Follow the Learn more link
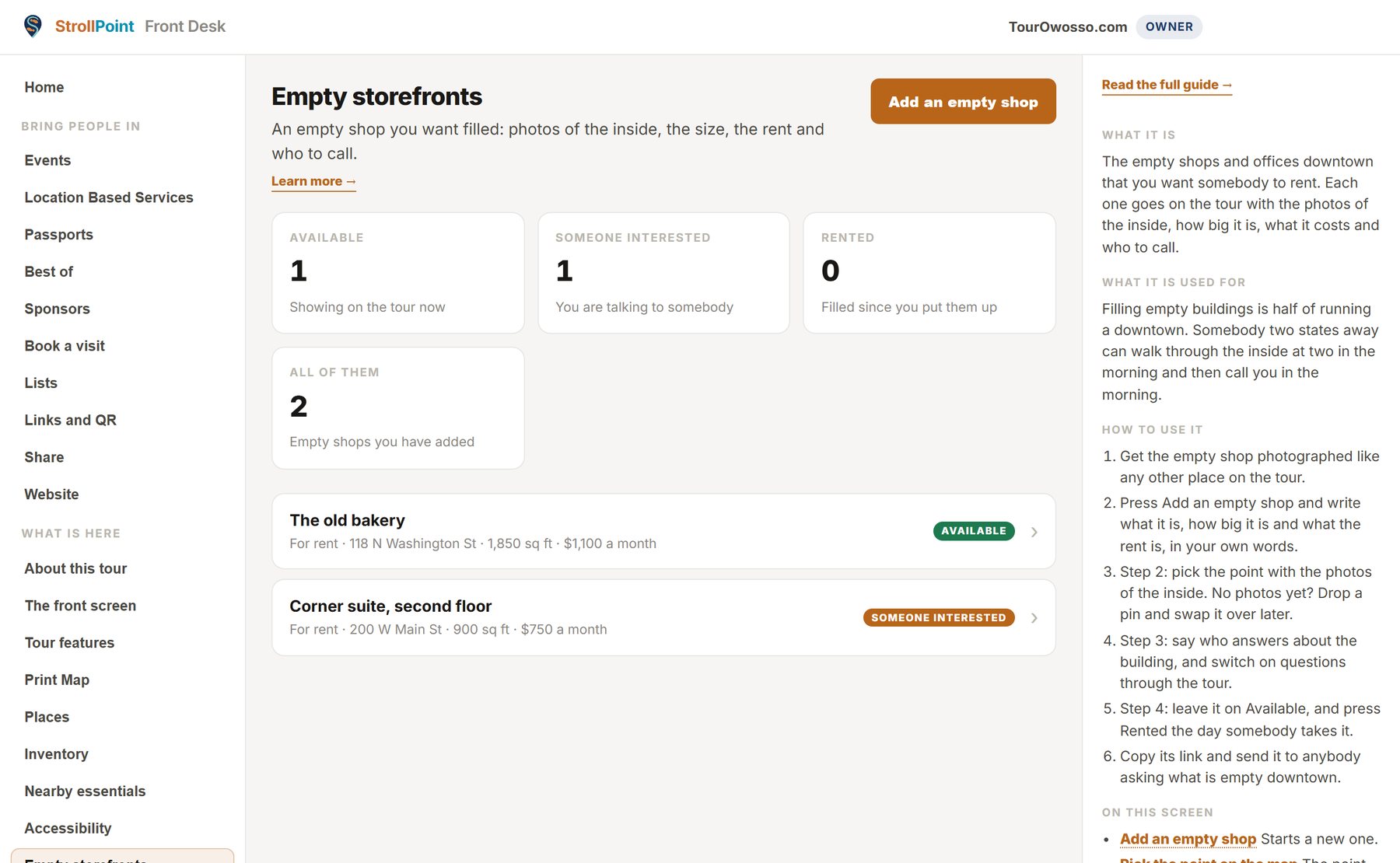This screenshot has width=1400, height=863. tap(313, 181)
